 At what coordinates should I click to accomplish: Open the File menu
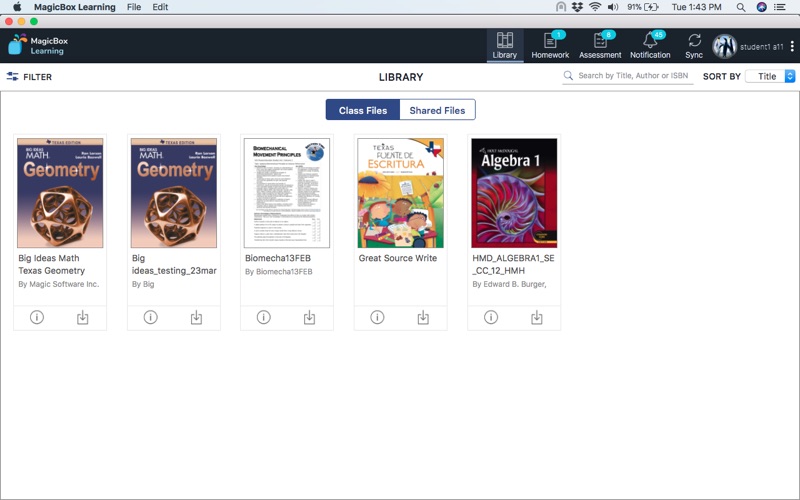pyautogui.click(x=134, y=7)
